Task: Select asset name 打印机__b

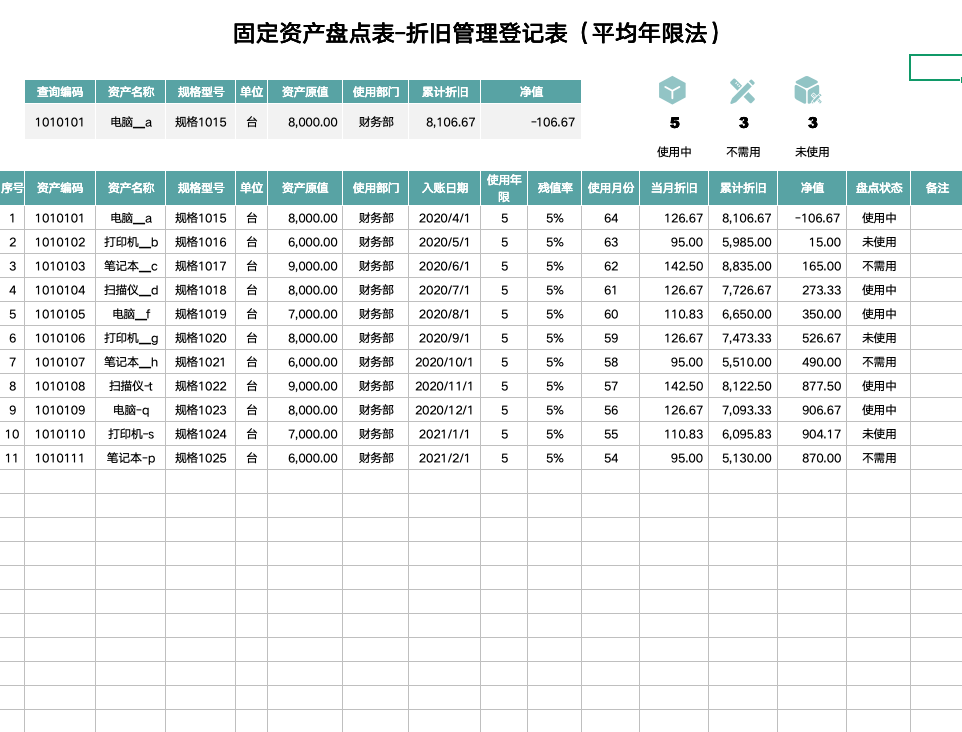Action: pos(130,242)
